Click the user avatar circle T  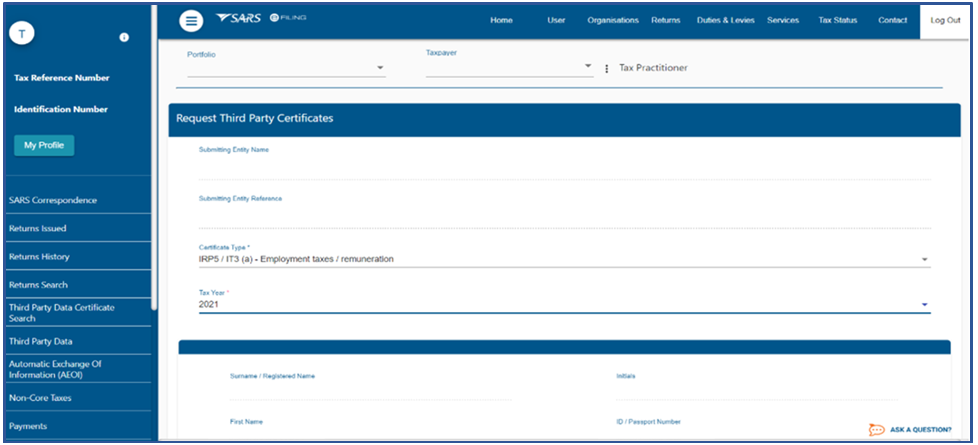coord(22,34)
